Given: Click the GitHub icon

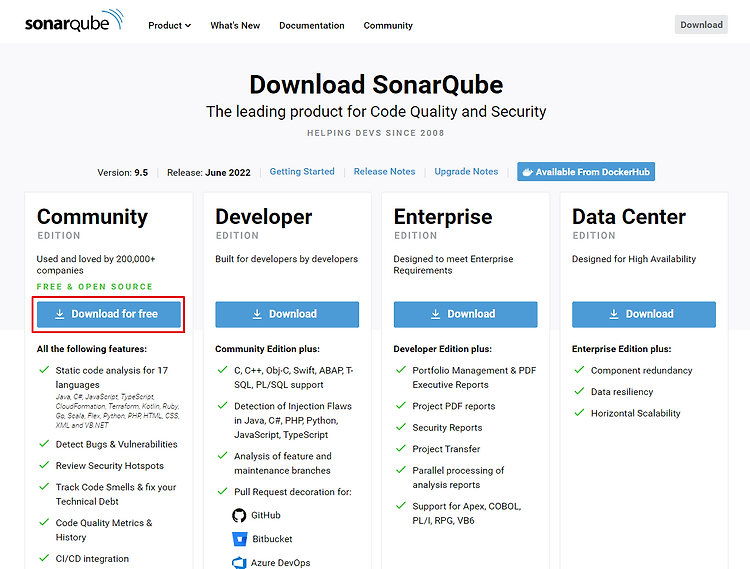Looking at the screenshot, I should 239,515.
